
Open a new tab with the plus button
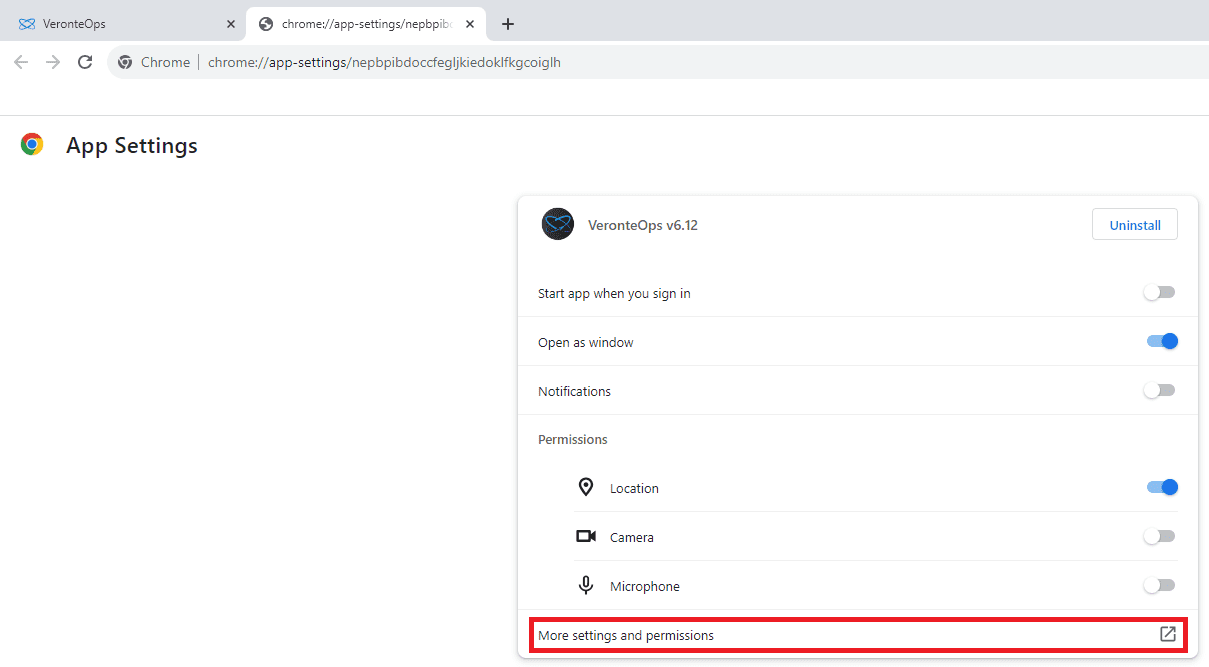tap(508, 24)
